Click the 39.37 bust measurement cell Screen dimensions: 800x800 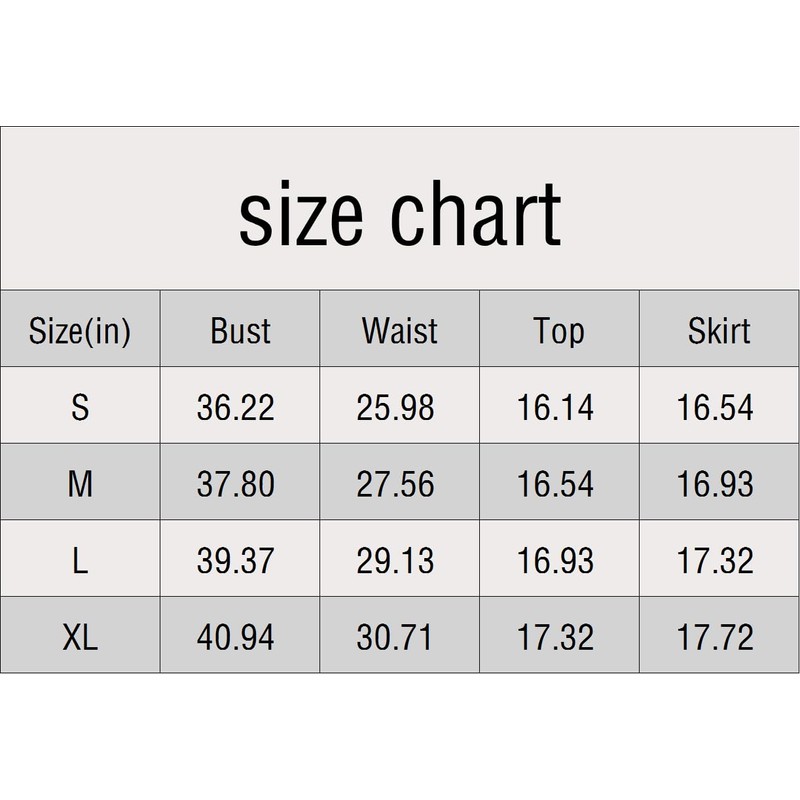(x=236, y=561)
